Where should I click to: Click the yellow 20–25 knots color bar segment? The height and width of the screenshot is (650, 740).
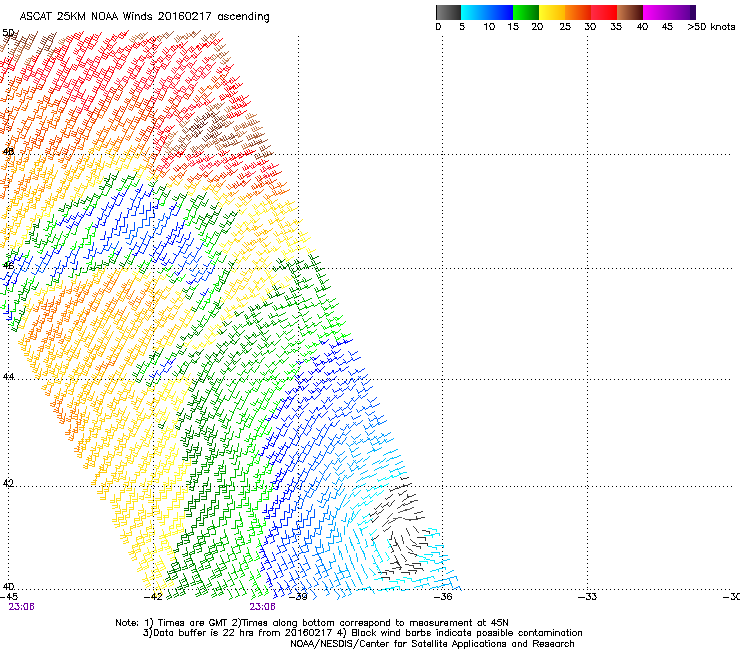pyautogui.click(x=552, y=12)
